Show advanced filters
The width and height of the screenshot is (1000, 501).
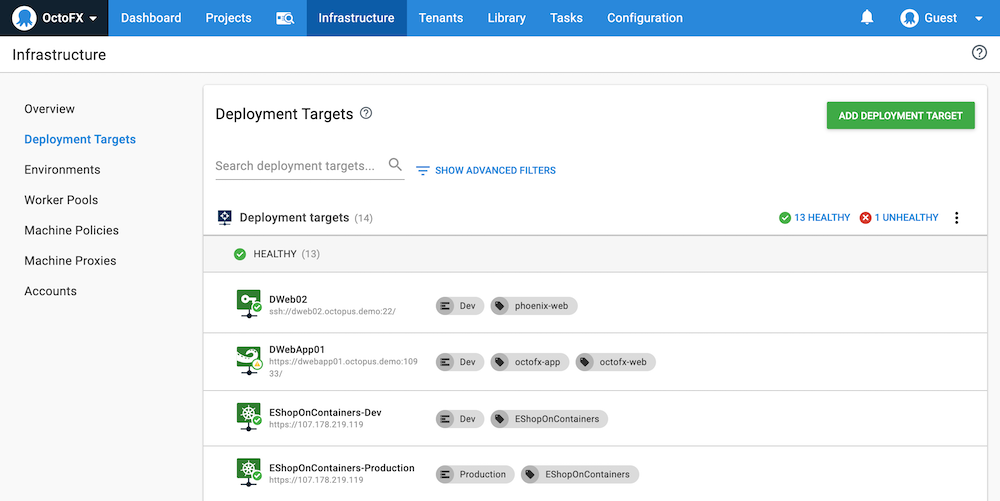(486, 171)
